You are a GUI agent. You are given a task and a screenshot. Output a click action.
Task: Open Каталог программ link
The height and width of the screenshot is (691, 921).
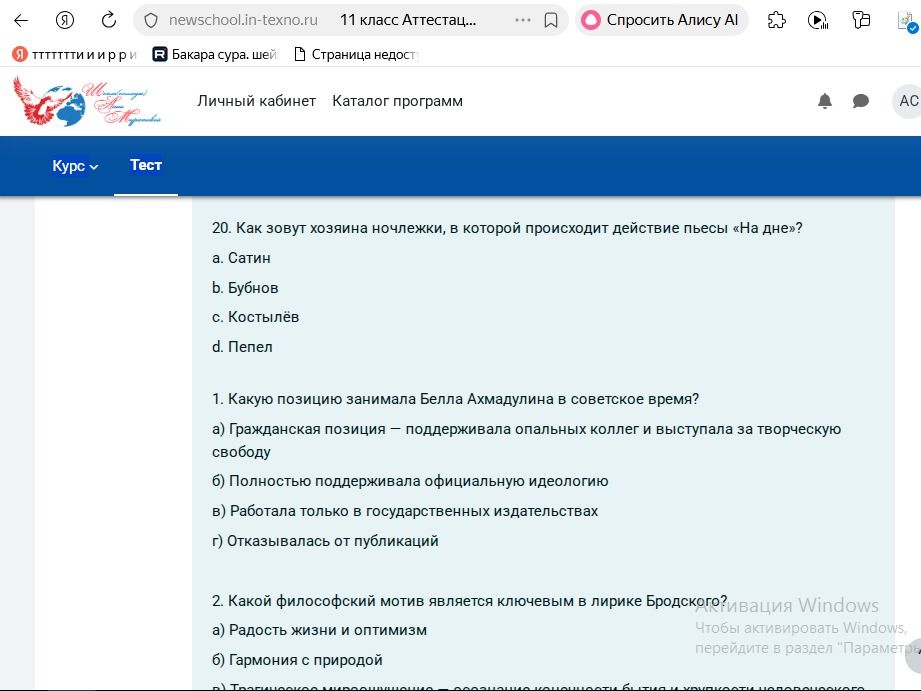click(x=397, y=101)
